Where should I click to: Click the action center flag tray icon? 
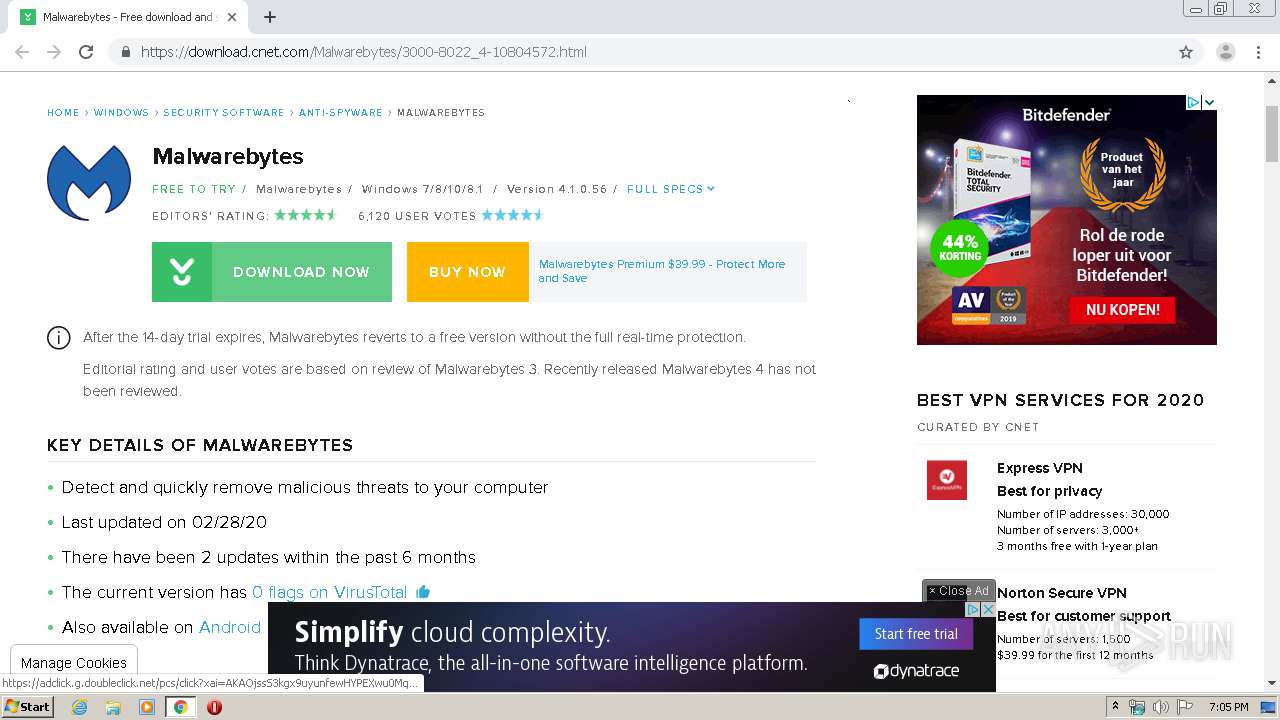click(1185, 707)
